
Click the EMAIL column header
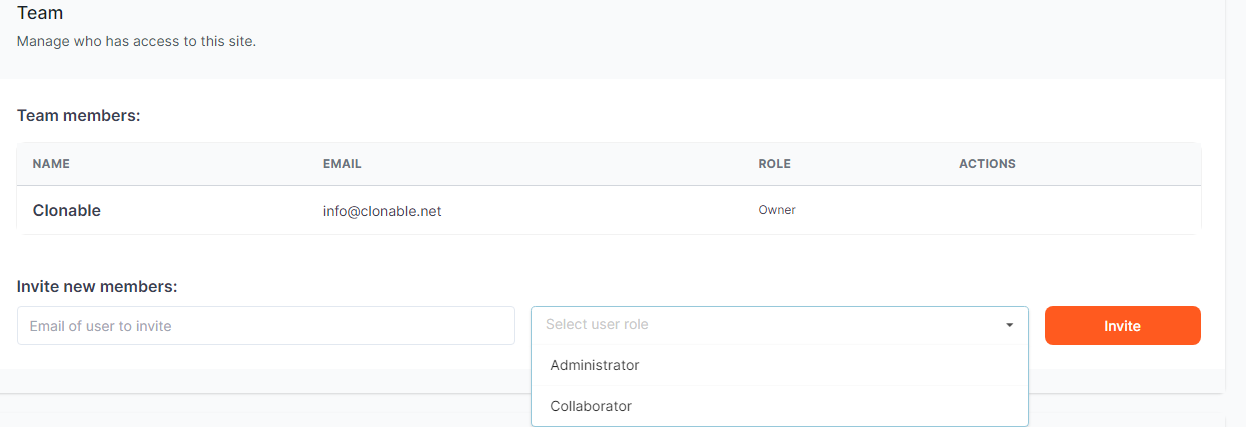342,164
